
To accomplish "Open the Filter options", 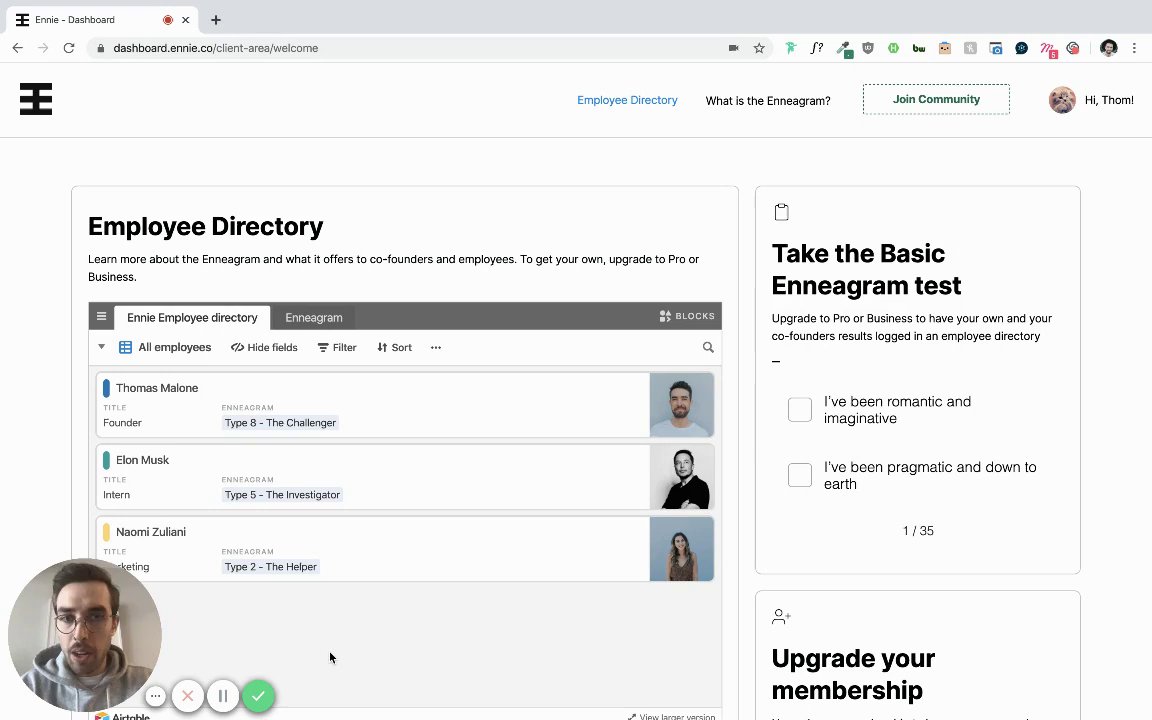I will [337, 348].
